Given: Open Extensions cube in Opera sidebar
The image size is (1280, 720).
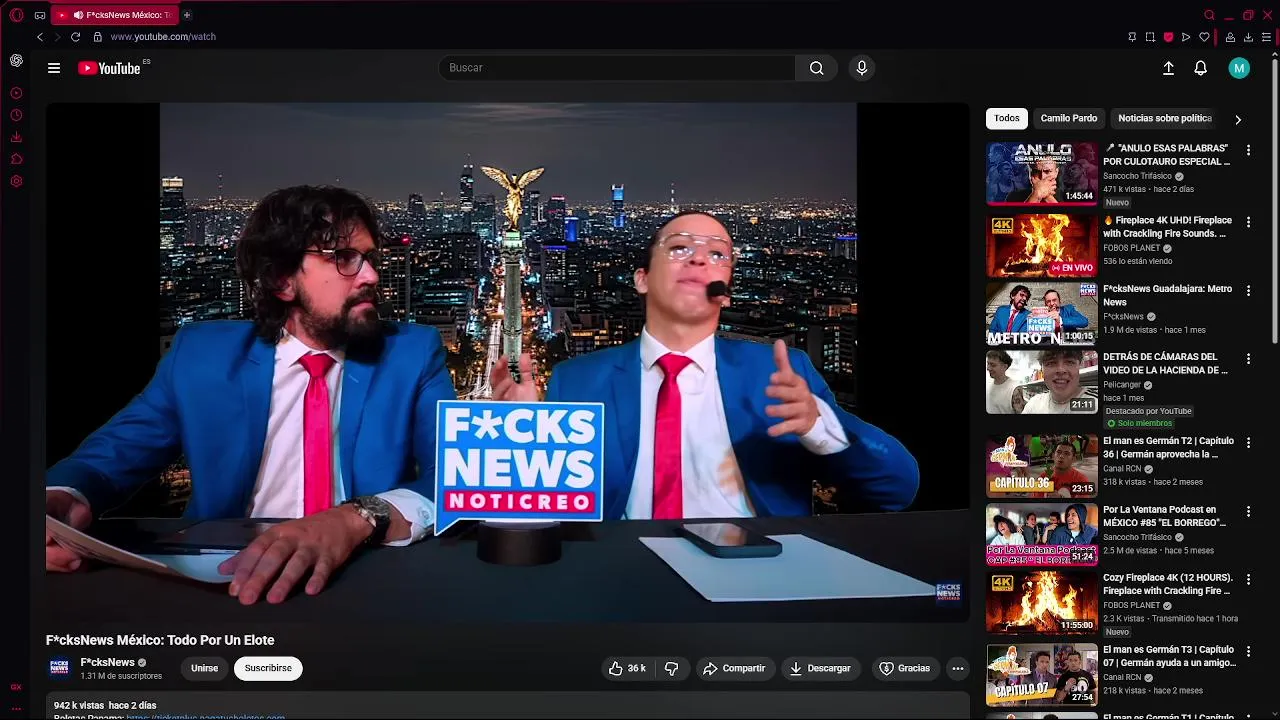Looking at the screenshot, I should tap(16, 159).
